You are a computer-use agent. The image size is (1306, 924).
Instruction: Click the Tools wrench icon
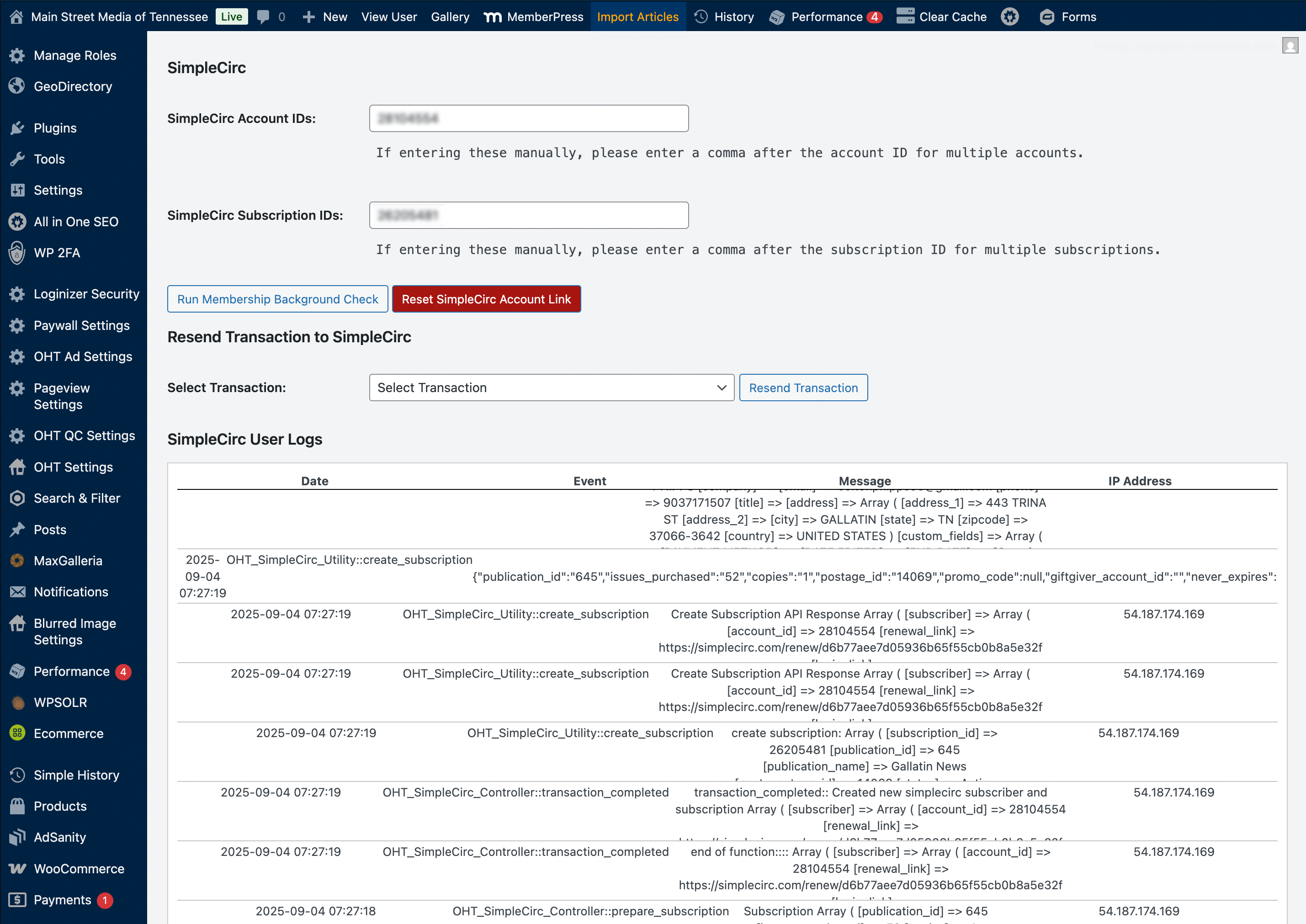point(17,159)
